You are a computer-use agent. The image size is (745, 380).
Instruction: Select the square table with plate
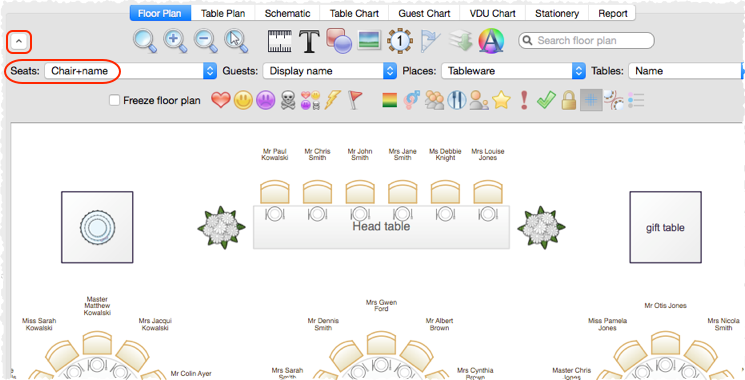click(x=97, y=227)
